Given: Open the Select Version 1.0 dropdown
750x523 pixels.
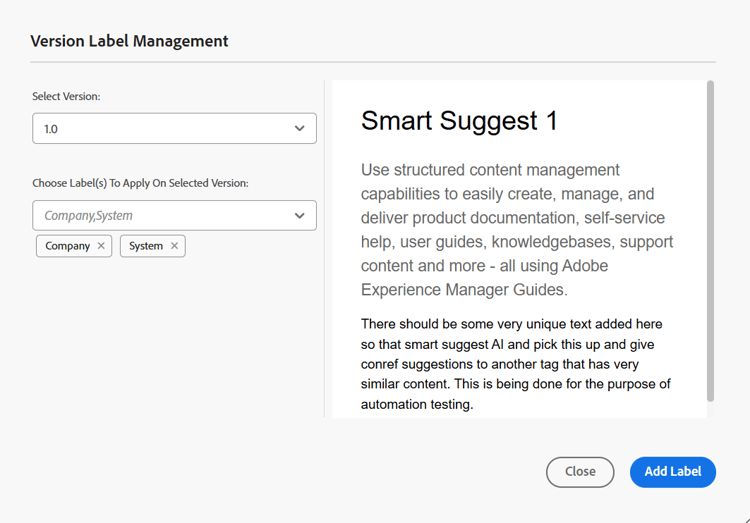Looking at the screenshot, I should pos(160,129).
